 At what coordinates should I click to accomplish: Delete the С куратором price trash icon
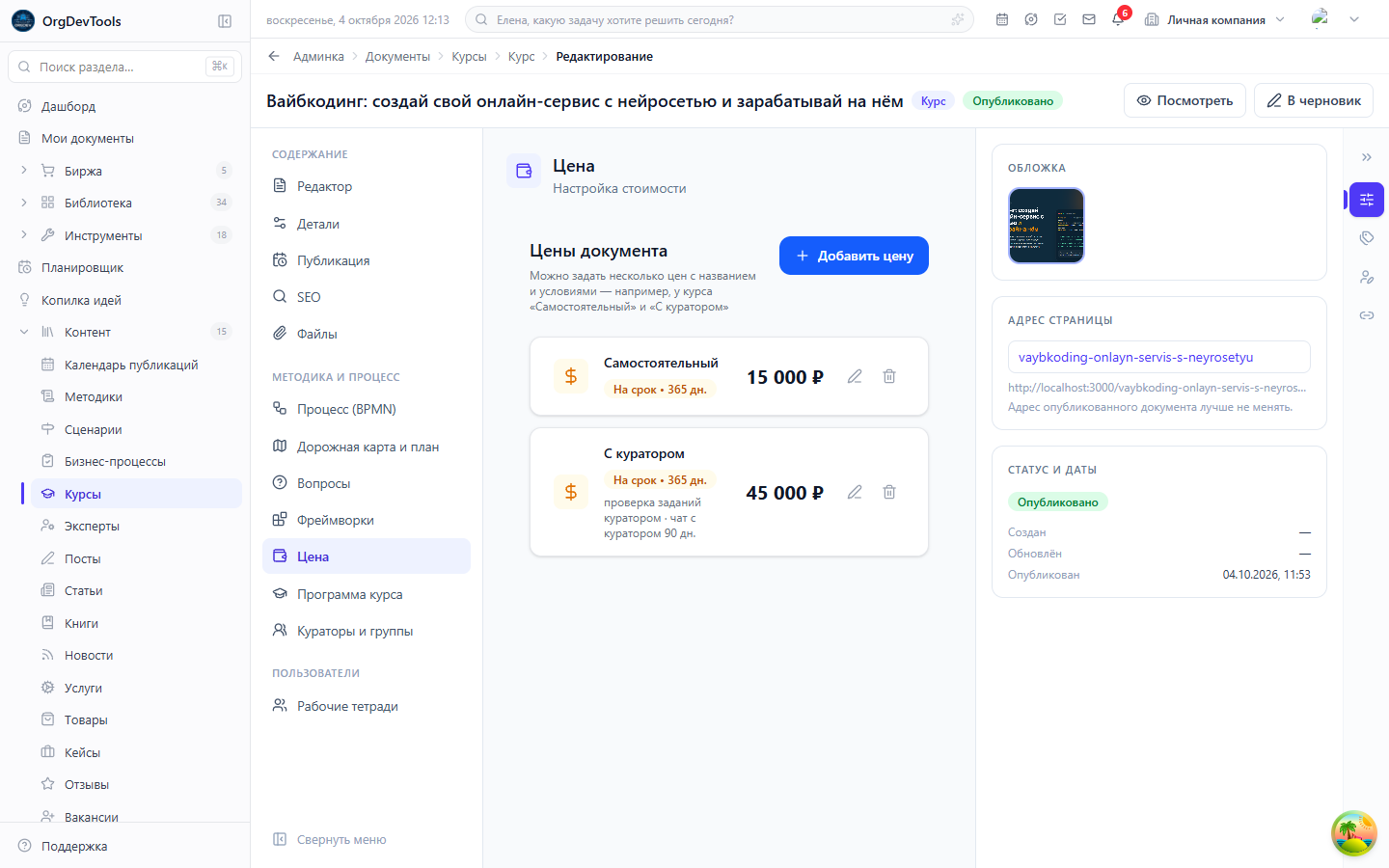889,492
